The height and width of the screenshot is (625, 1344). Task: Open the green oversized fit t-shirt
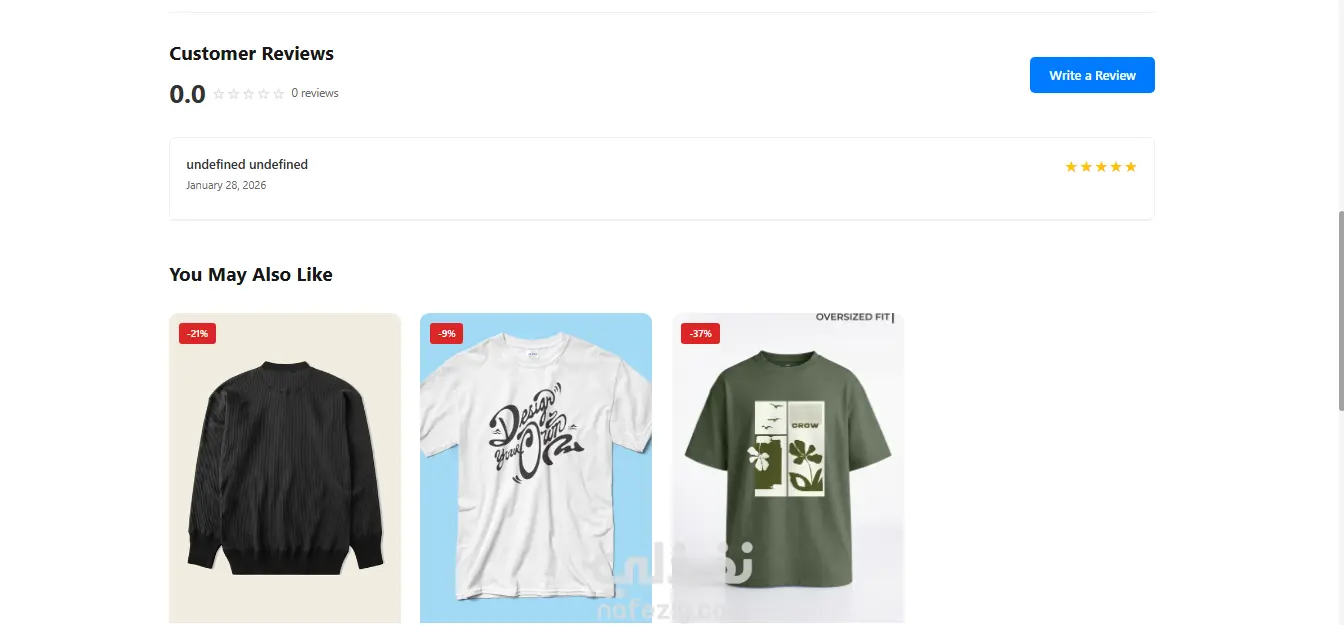click(787, 469)
